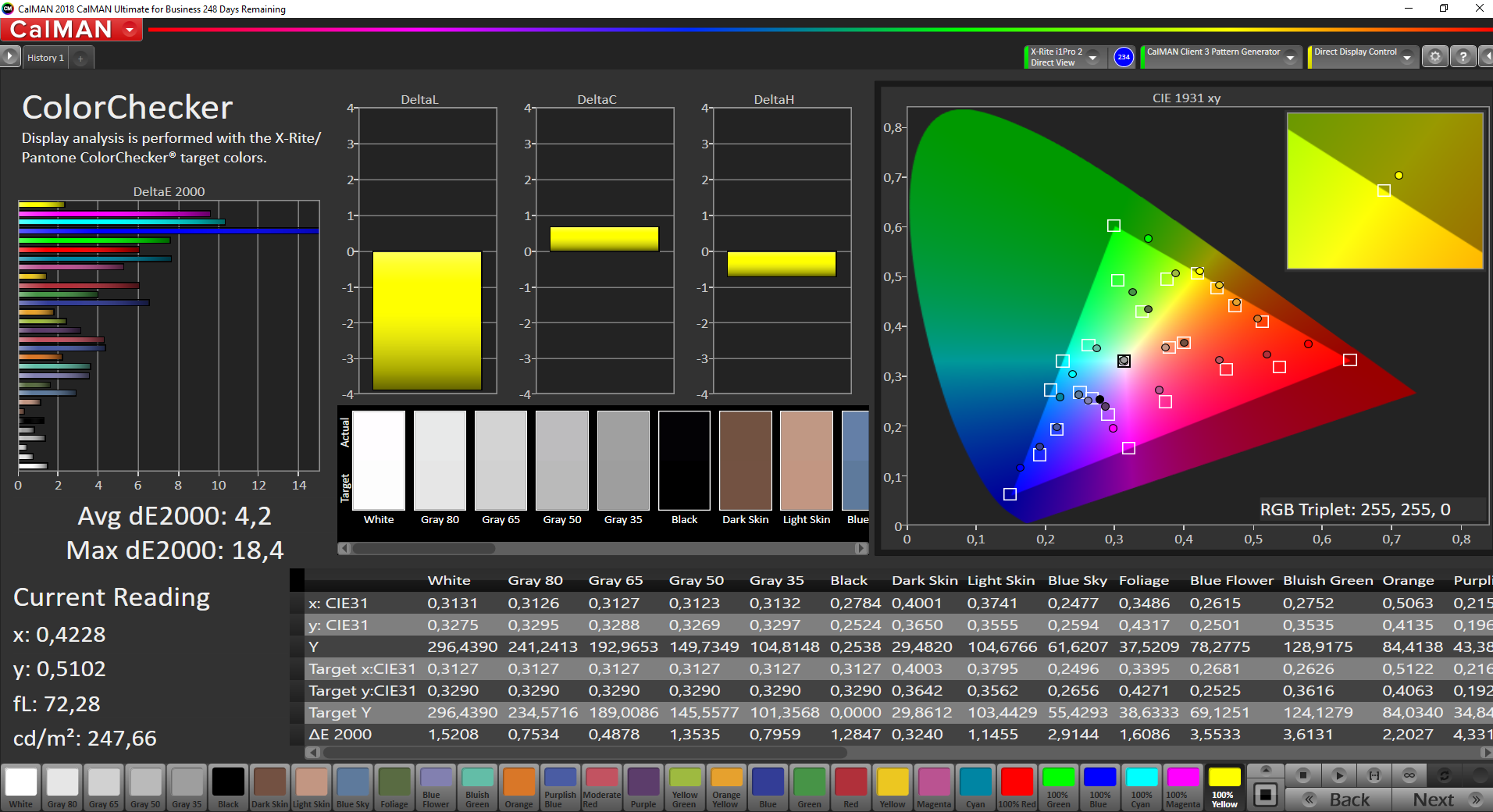This screenshot has height=812, width=1493.
Task: Click the blue 234 meter status circle
Action: 1123,57
